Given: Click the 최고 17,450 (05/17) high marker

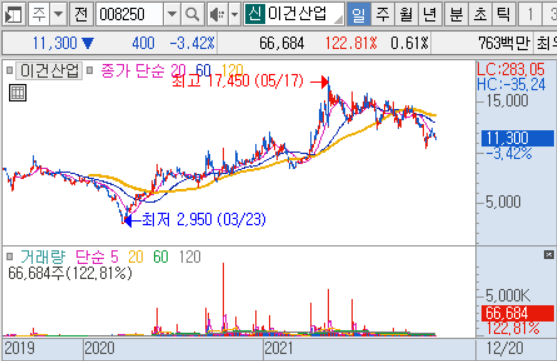Looking at the screenshot, I should tap(237, 81).
